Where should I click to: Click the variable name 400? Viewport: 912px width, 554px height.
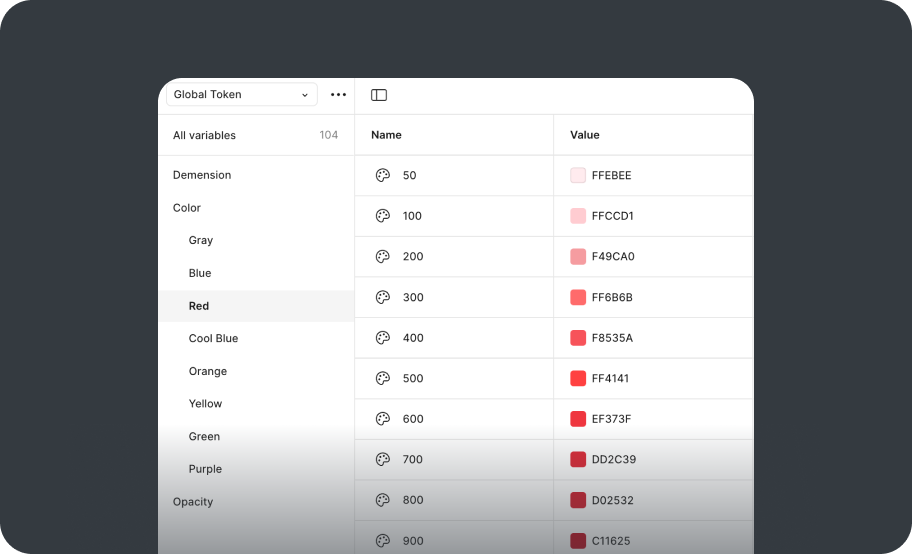(413, 338)
